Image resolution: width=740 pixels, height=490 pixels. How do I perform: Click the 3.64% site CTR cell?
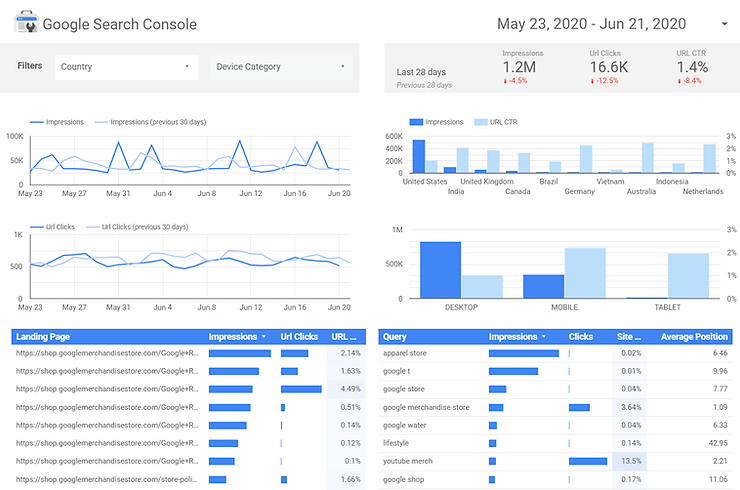(x=630, y=407)
